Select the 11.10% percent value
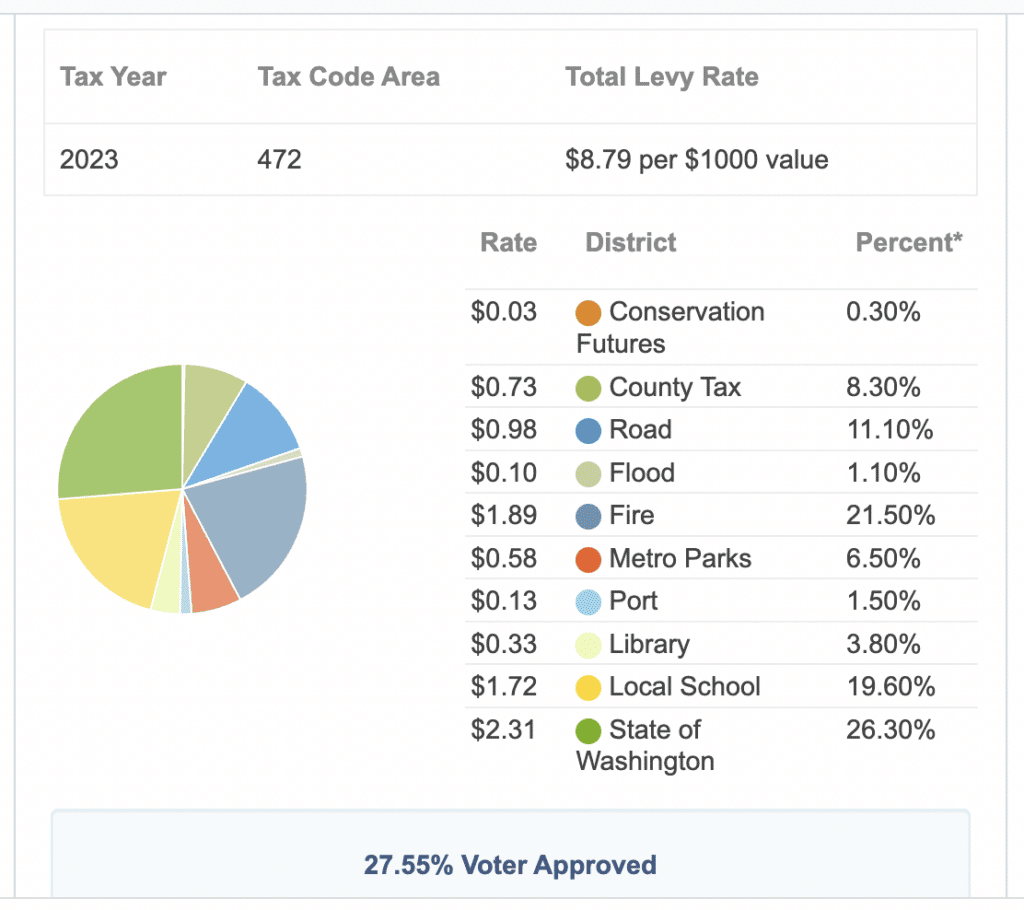The height and width of the screenshot is (910, 1024). pos(890,430)
